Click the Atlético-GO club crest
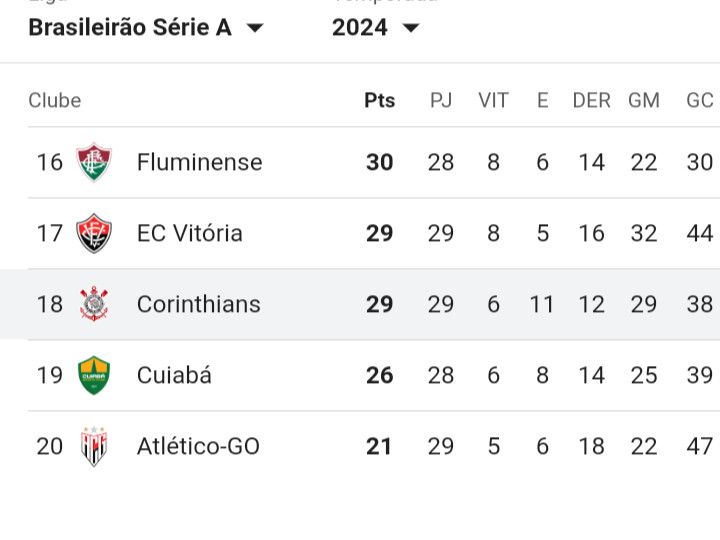The image size is (720, 540). pyautogui.click(x=94, y=446)
